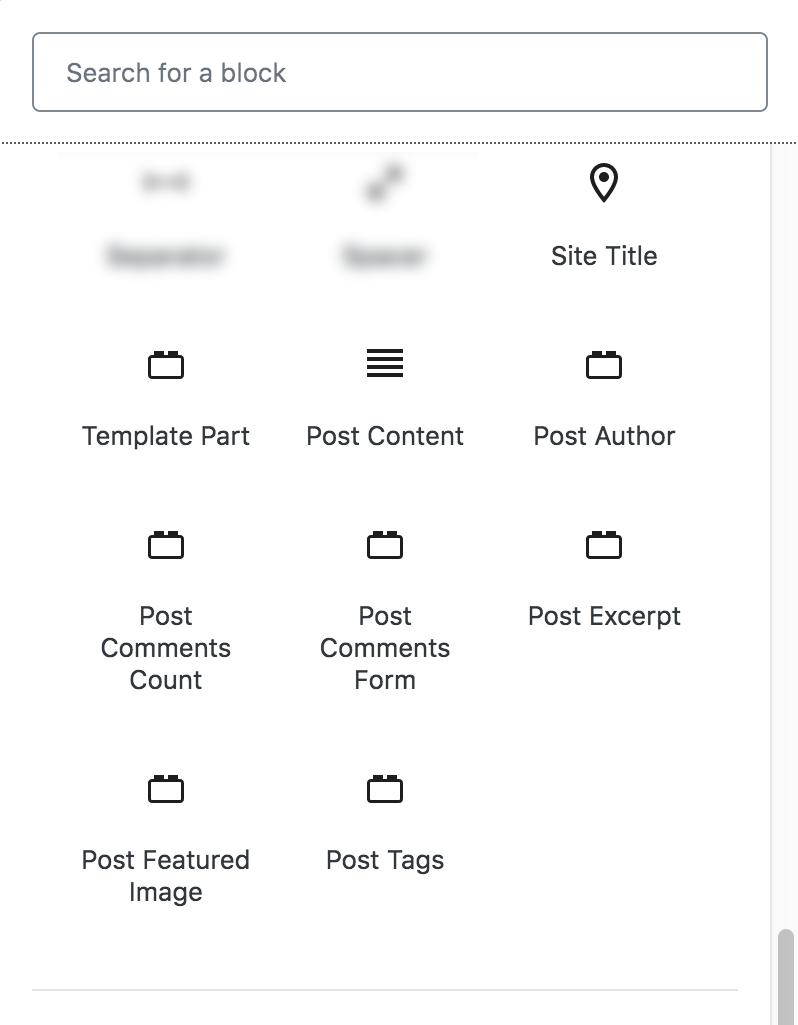Click the Template Part text label

point(166,436)
